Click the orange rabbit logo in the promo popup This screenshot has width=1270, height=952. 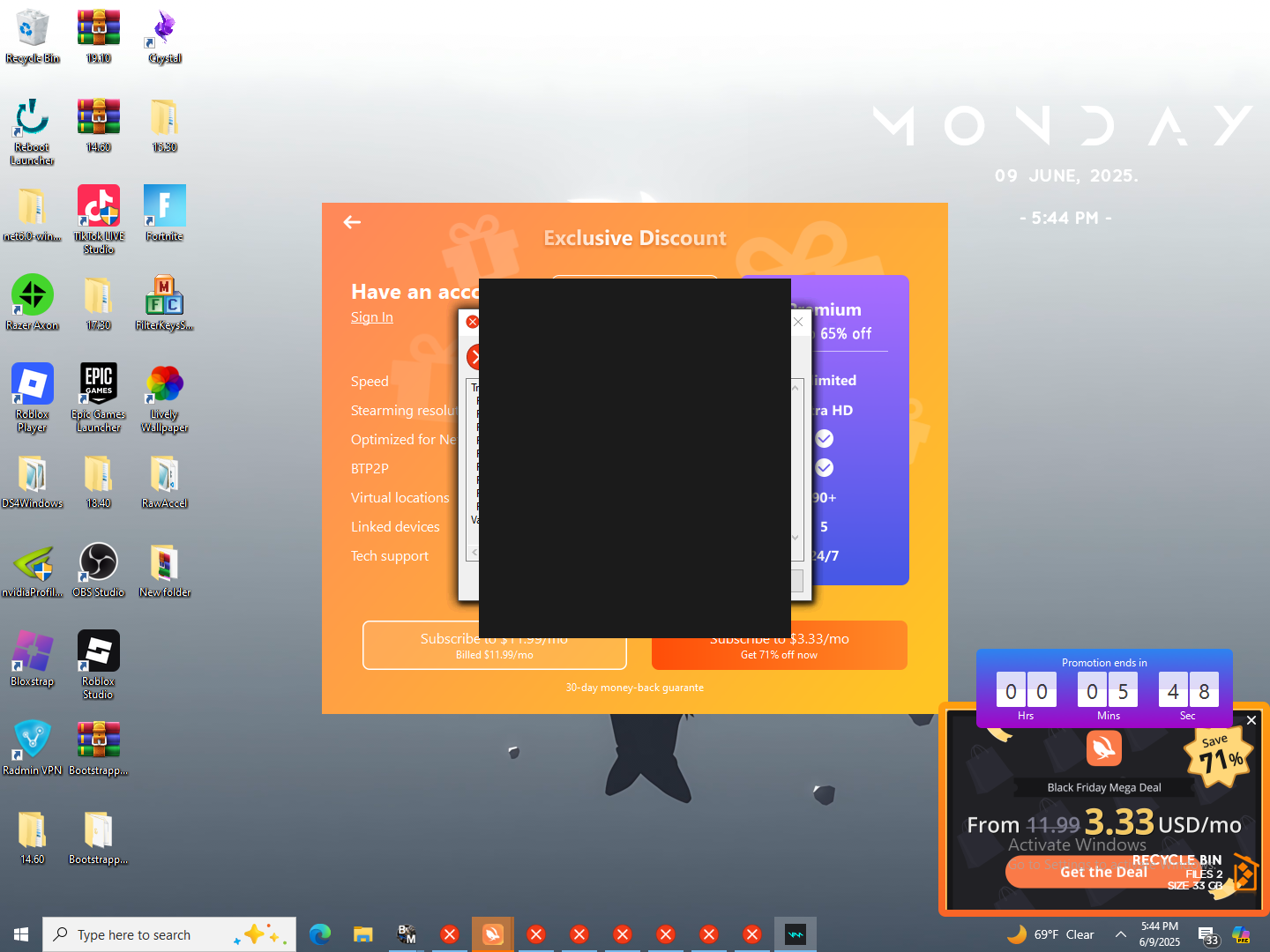point(1104,748)
